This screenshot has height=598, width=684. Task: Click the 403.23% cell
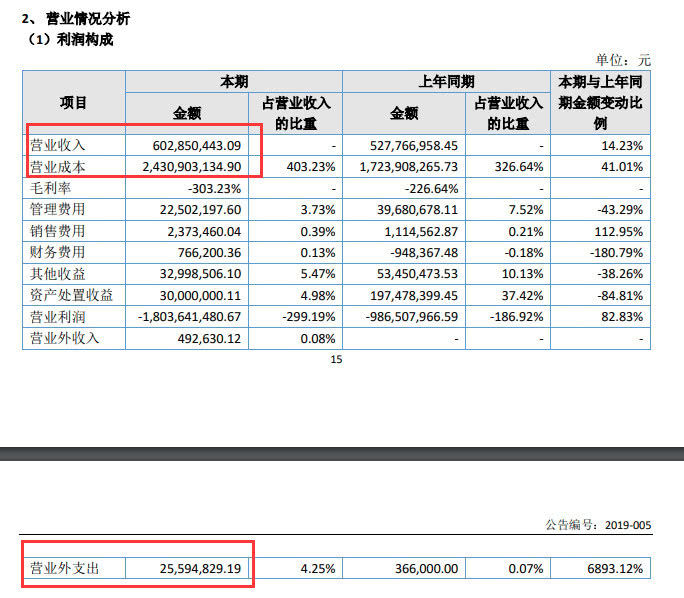pyautogui.click(x=311, y=167)
